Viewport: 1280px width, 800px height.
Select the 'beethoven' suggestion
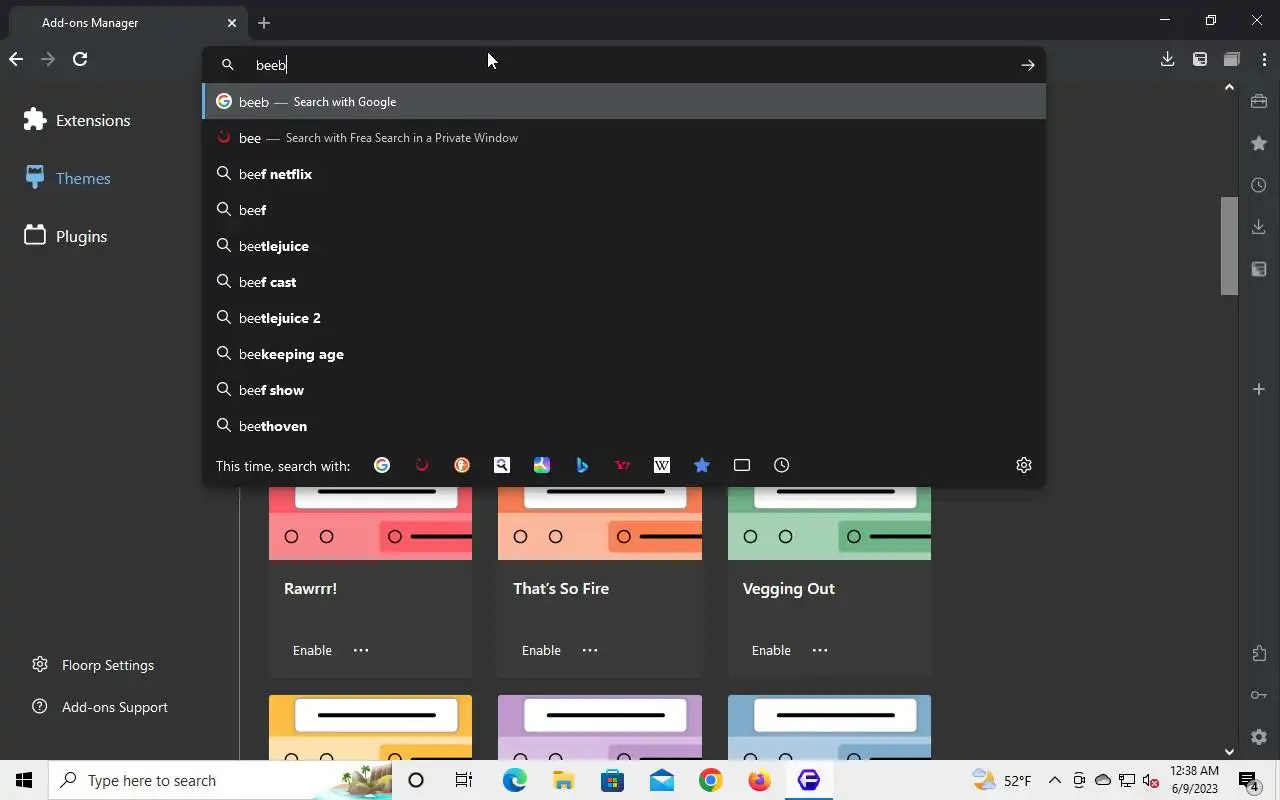(x=624, y=426)
